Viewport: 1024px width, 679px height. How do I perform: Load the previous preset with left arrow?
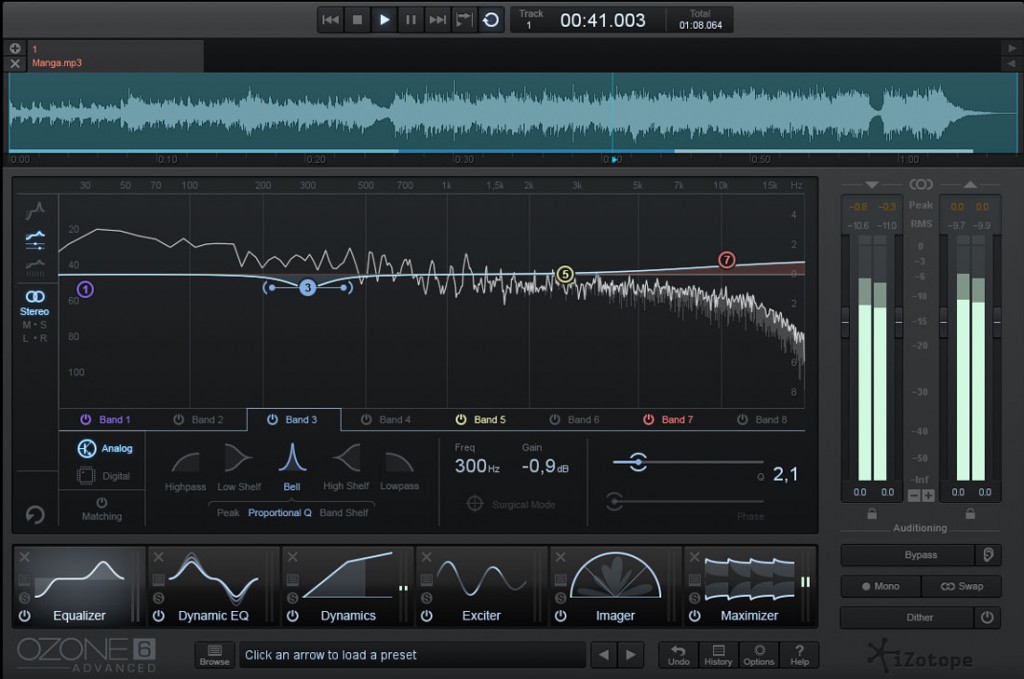pyautogui.click(x=604, y=655)
